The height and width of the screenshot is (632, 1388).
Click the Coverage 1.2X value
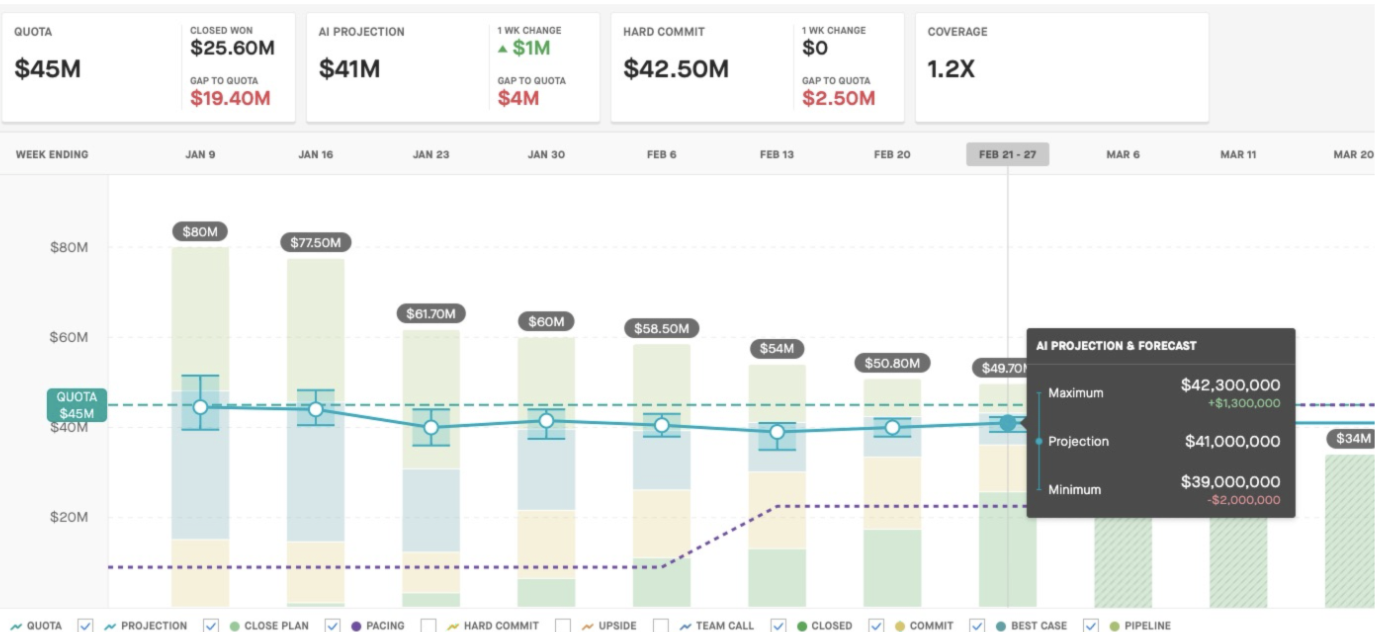coord(951,69)
